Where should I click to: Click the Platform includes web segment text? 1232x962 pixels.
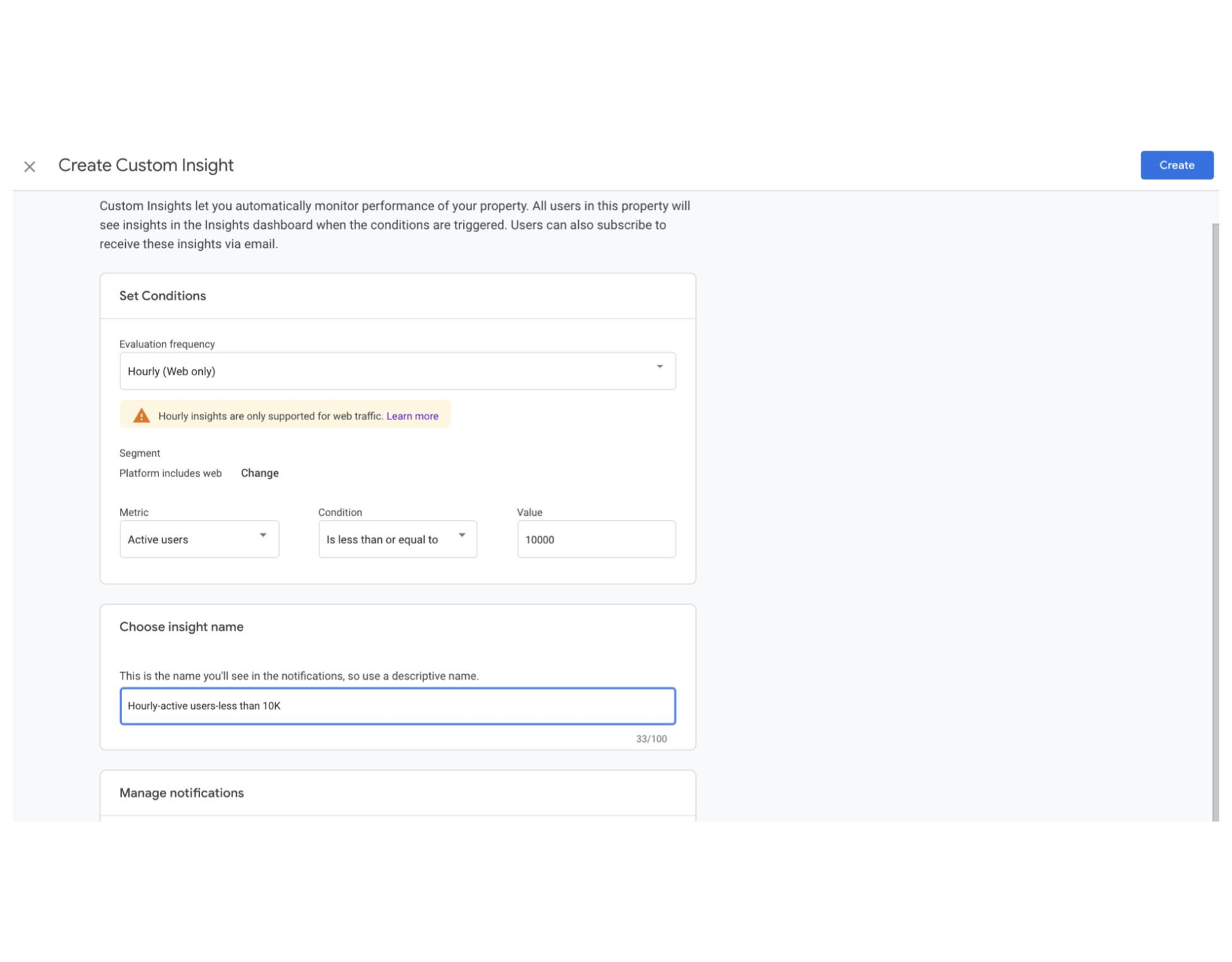170,473
